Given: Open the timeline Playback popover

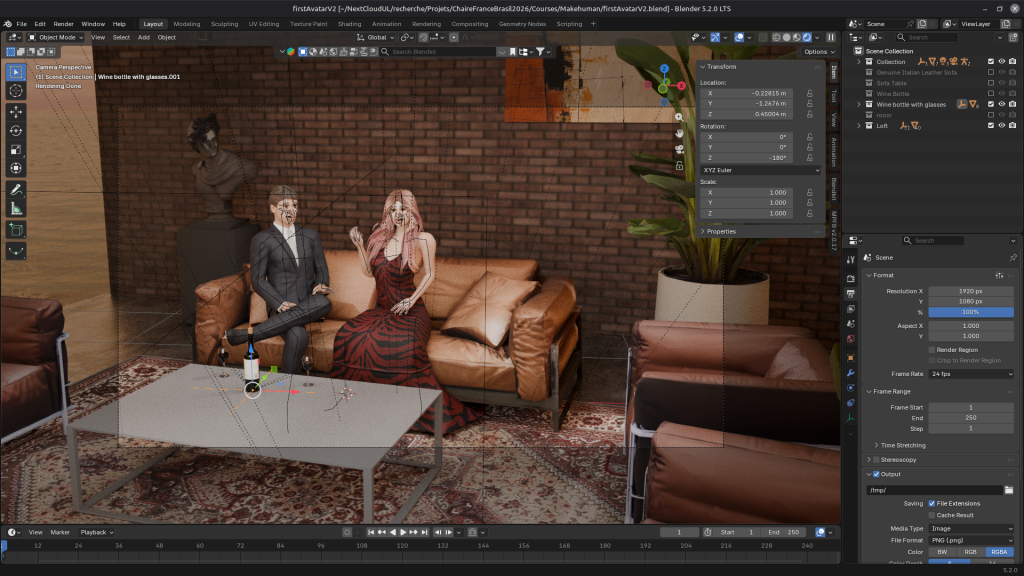Looking at the screenshot, I should point(97,532).
